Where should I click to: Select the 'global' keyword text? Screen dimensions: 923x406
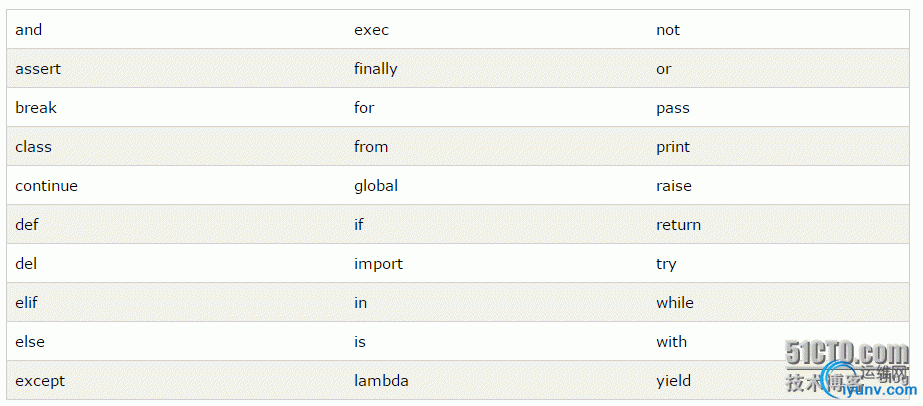pyautogui.click(x=376, y=186)
